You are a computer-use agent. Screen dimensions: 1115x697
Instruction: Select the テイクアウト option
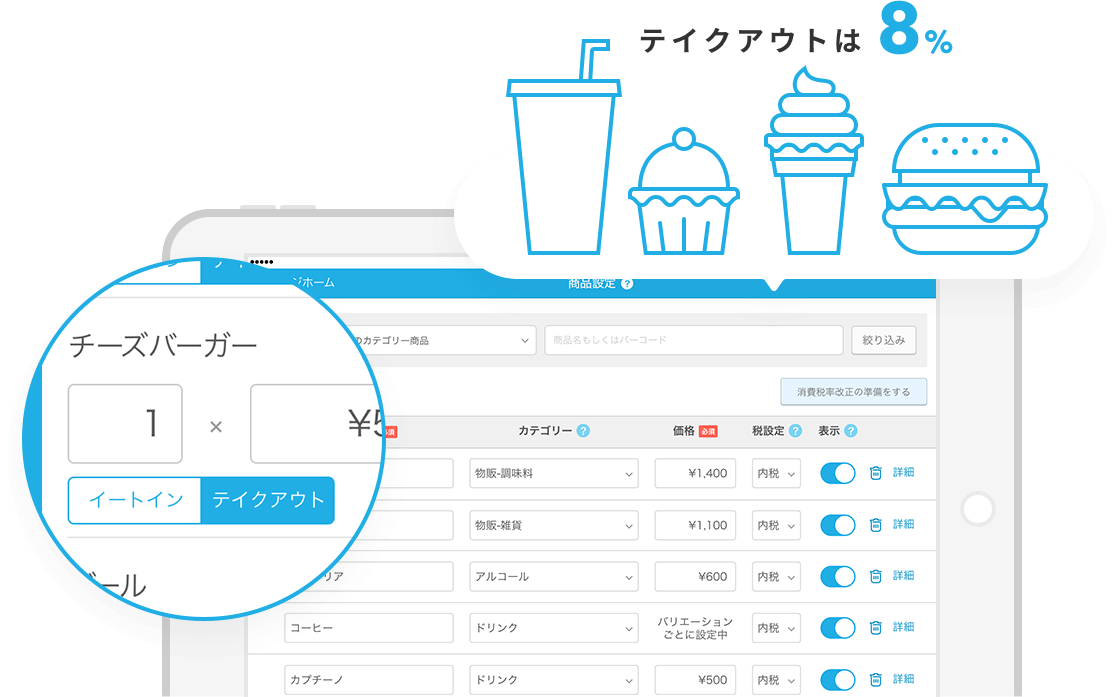pos(267,500)
